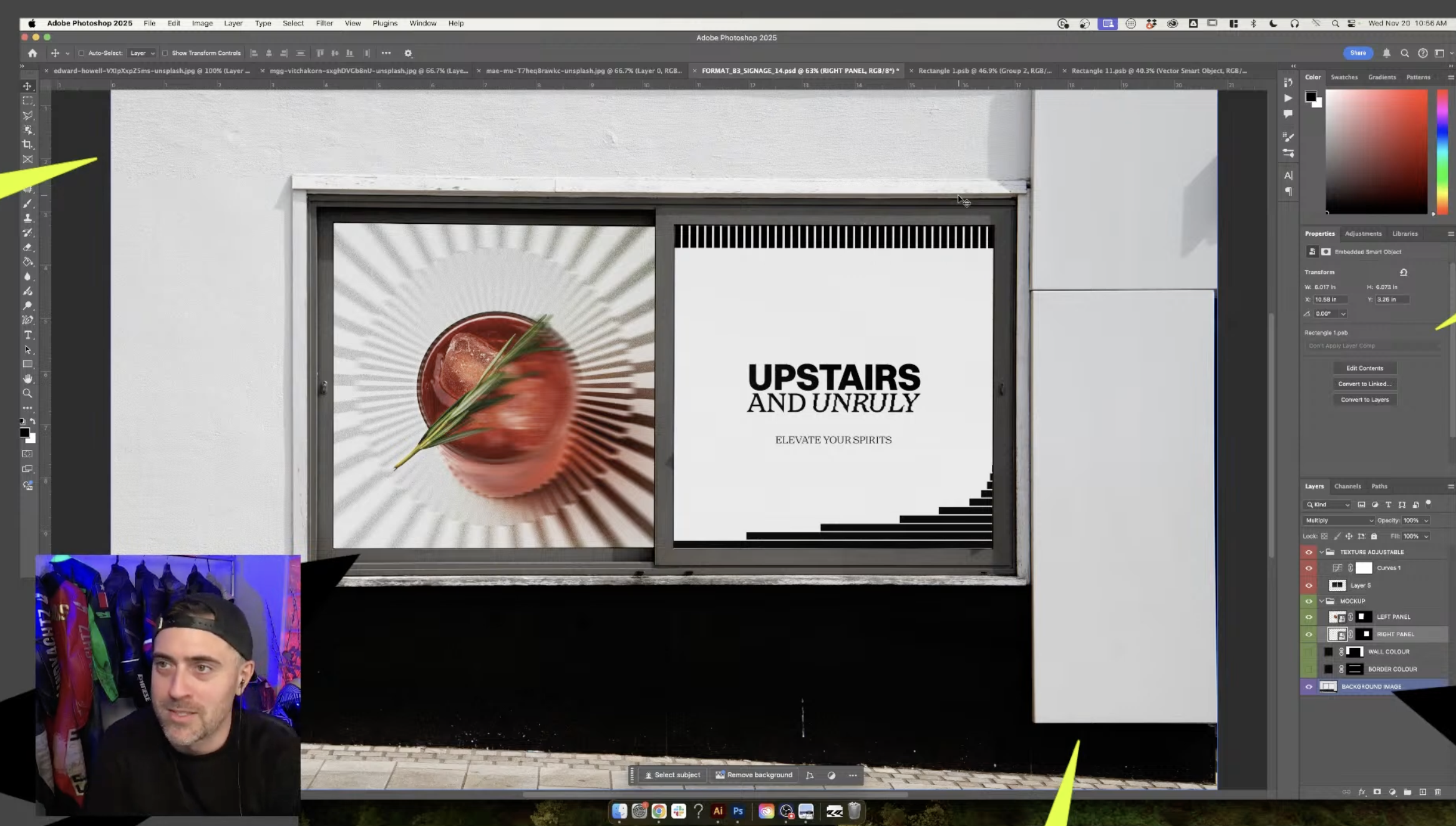The height and width of the screenshot is (826, 1456).
Task: Open the Multiply blend mode dropdown
Action: [1338, 520]
